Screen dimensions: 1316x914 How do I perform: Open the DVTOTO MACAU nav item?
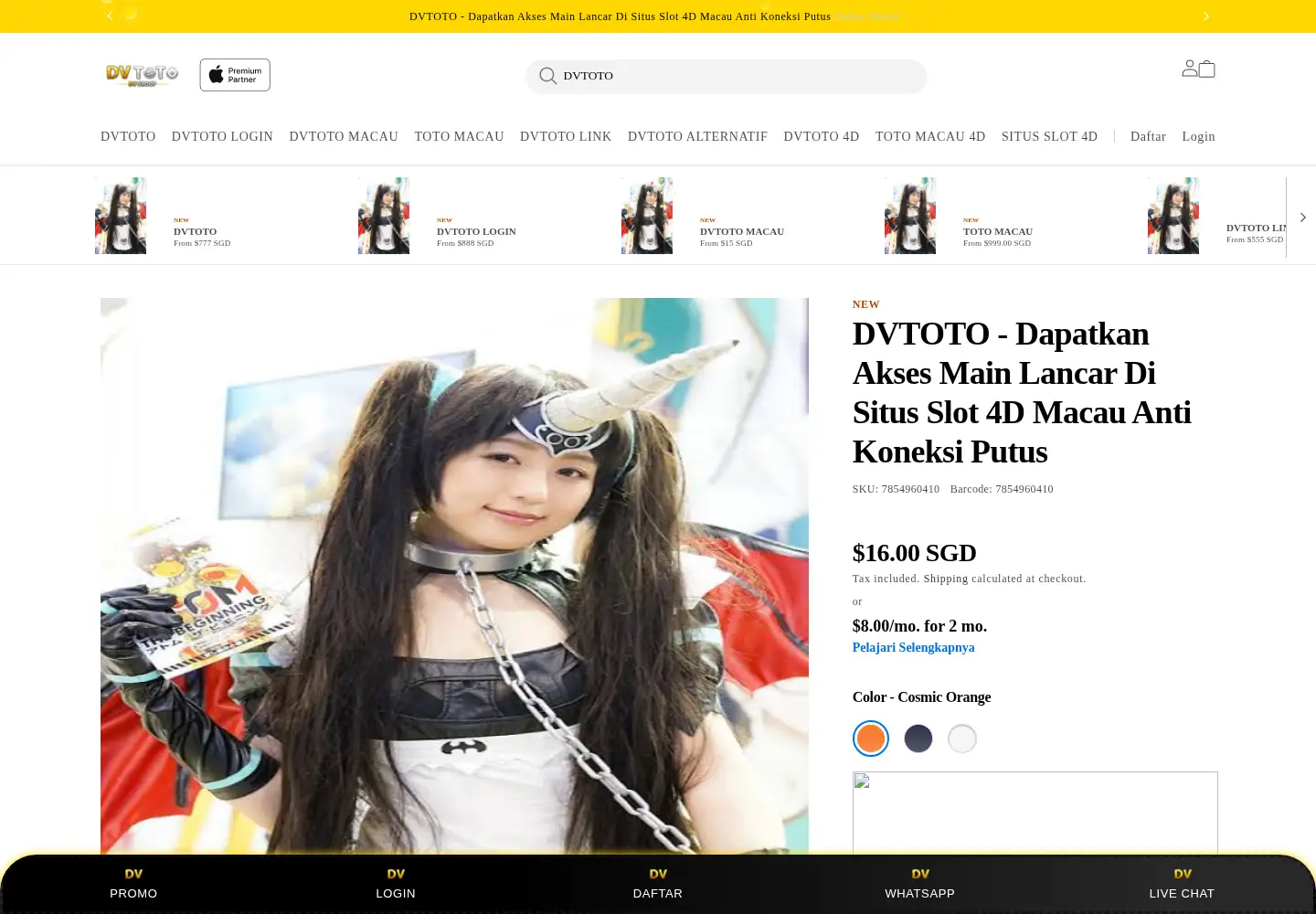click(x=344, y=136)
